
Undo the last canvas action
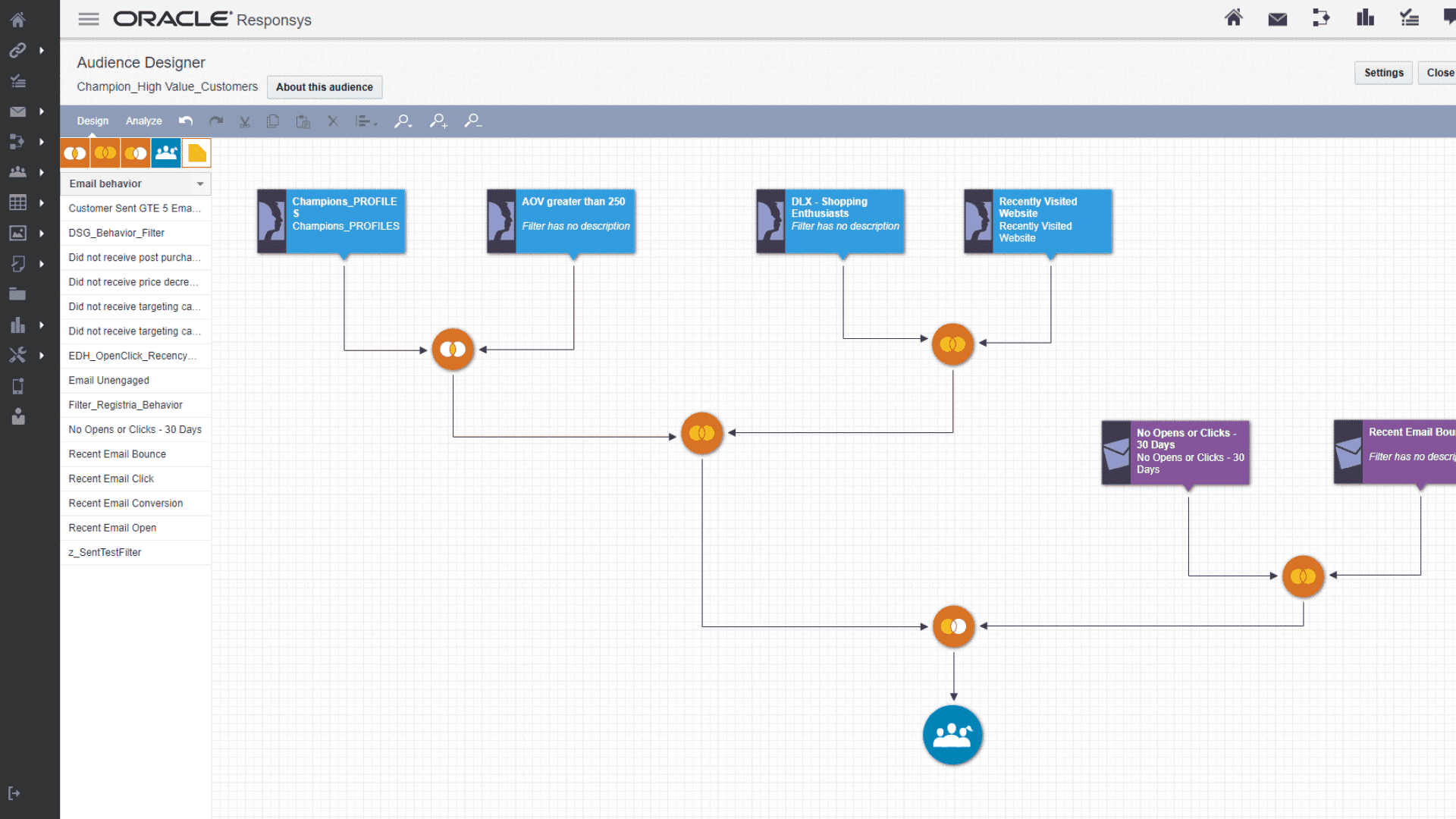coord(186,121)
